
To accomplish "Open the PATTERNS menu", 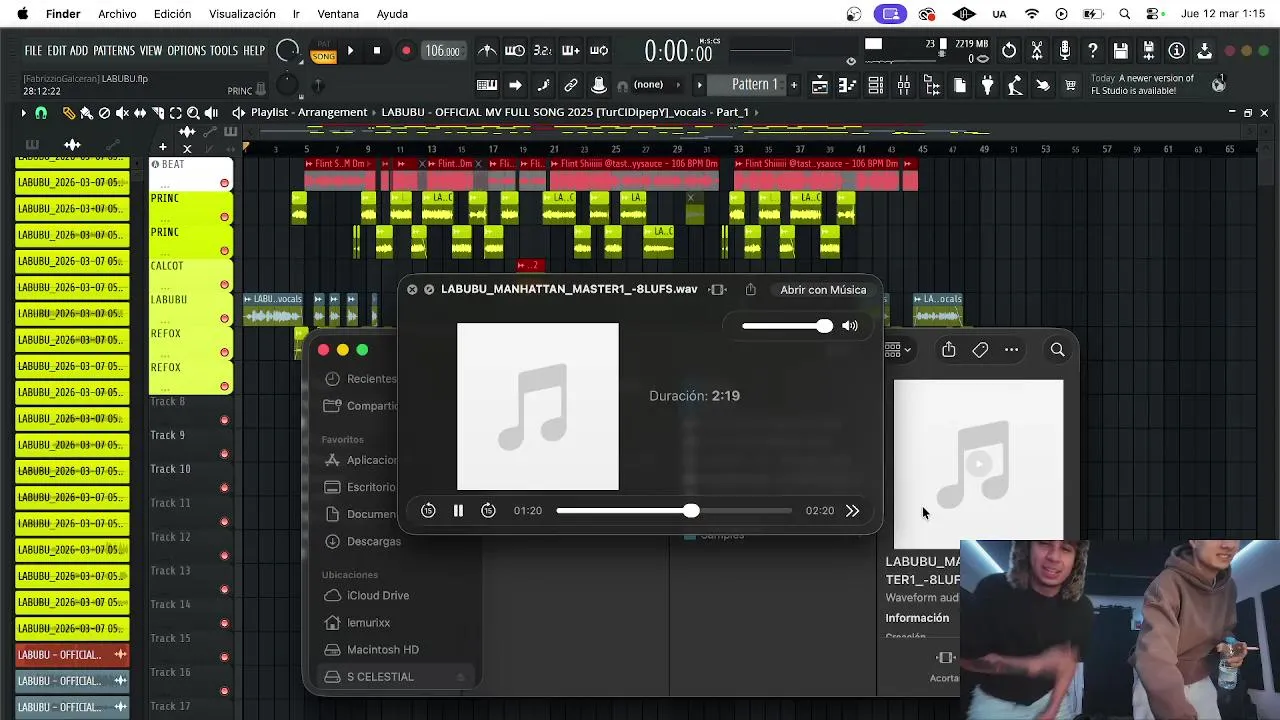I will (x=114, y=51).
